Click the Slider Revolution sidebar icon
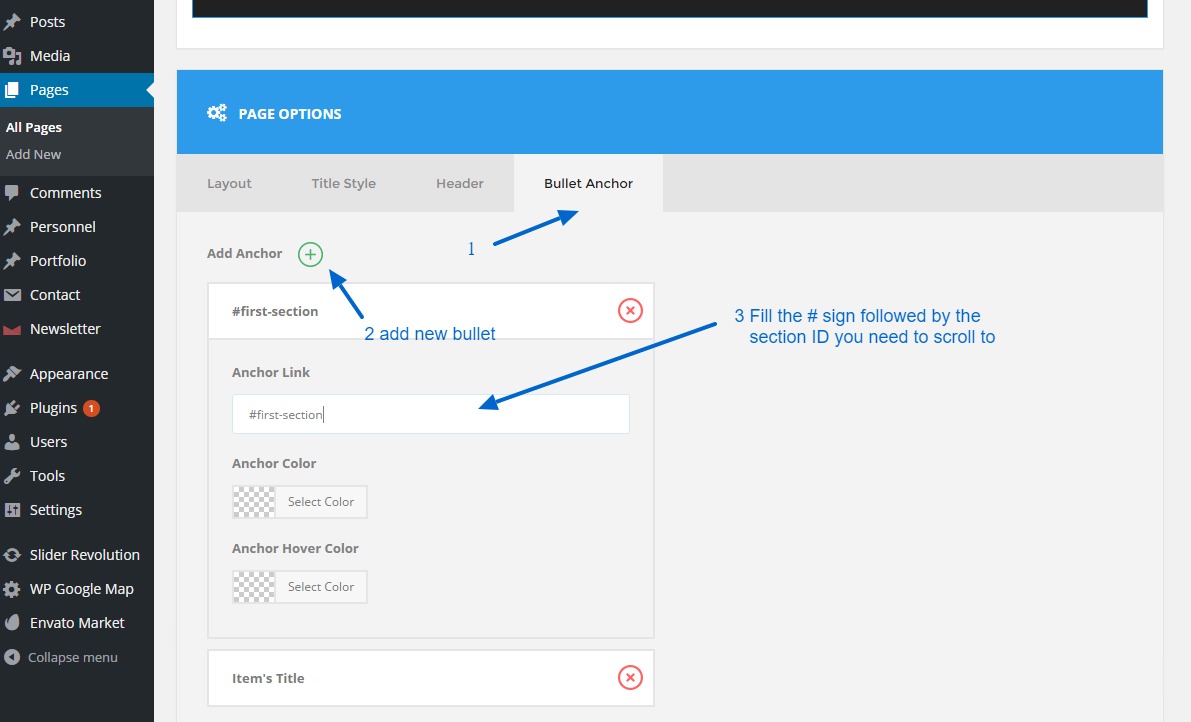1191x722 pixels. click(12, 555)
